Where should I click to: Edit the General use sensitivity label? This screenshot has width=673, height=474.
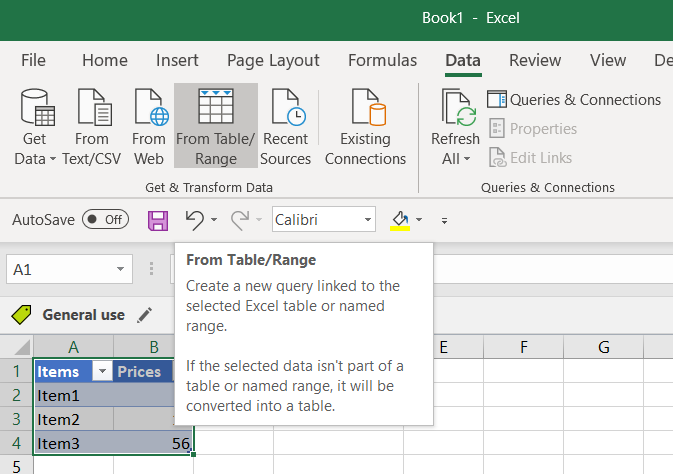[145, 315]
